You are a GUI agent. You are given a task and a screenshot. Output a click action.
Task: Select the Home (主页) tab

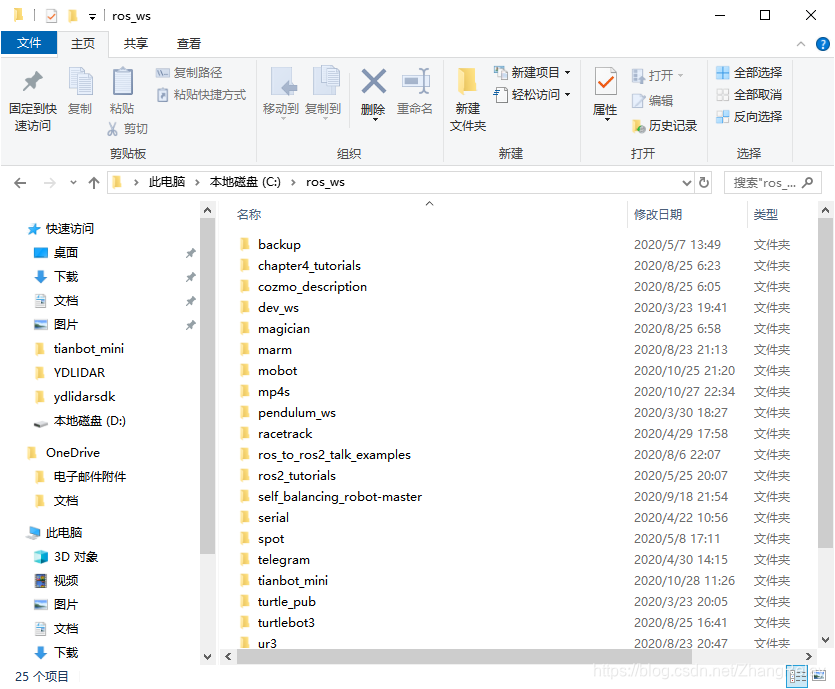(x=83, y=44)
